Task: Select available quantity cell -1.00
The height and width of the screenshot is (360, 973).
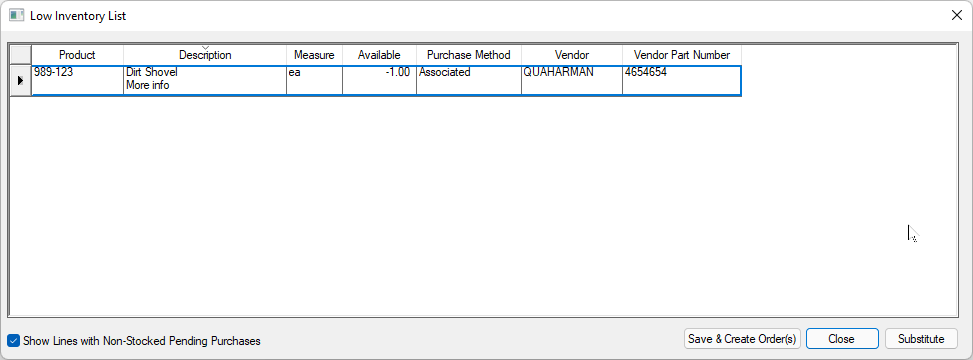Action: (x=379, y=81)
